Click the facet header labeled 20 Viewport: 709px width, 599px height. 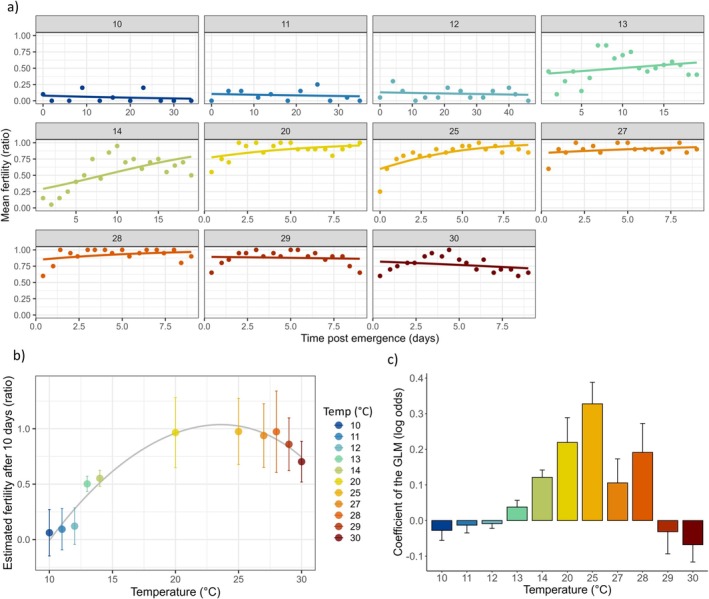click(285, 131)
